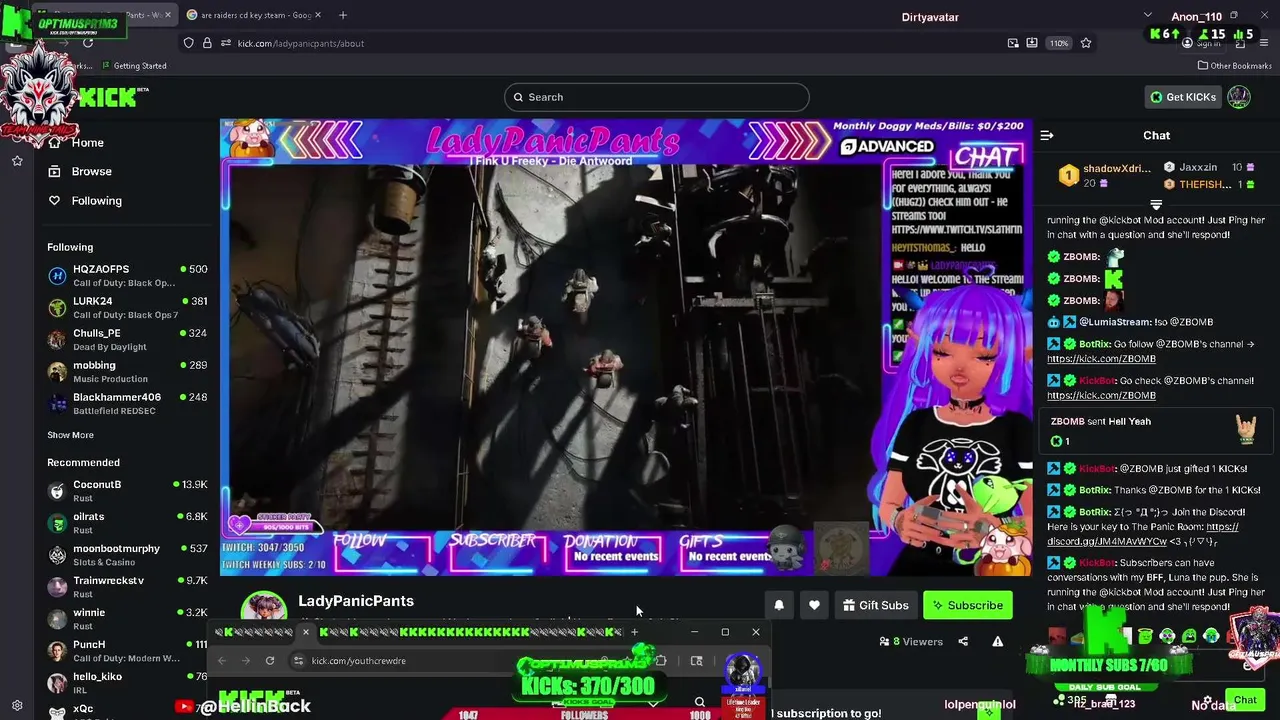The width and height of the screenshot is (1280, 720).
Task: Bookmark this page with the star icon
Action: tap(1086, 43)
